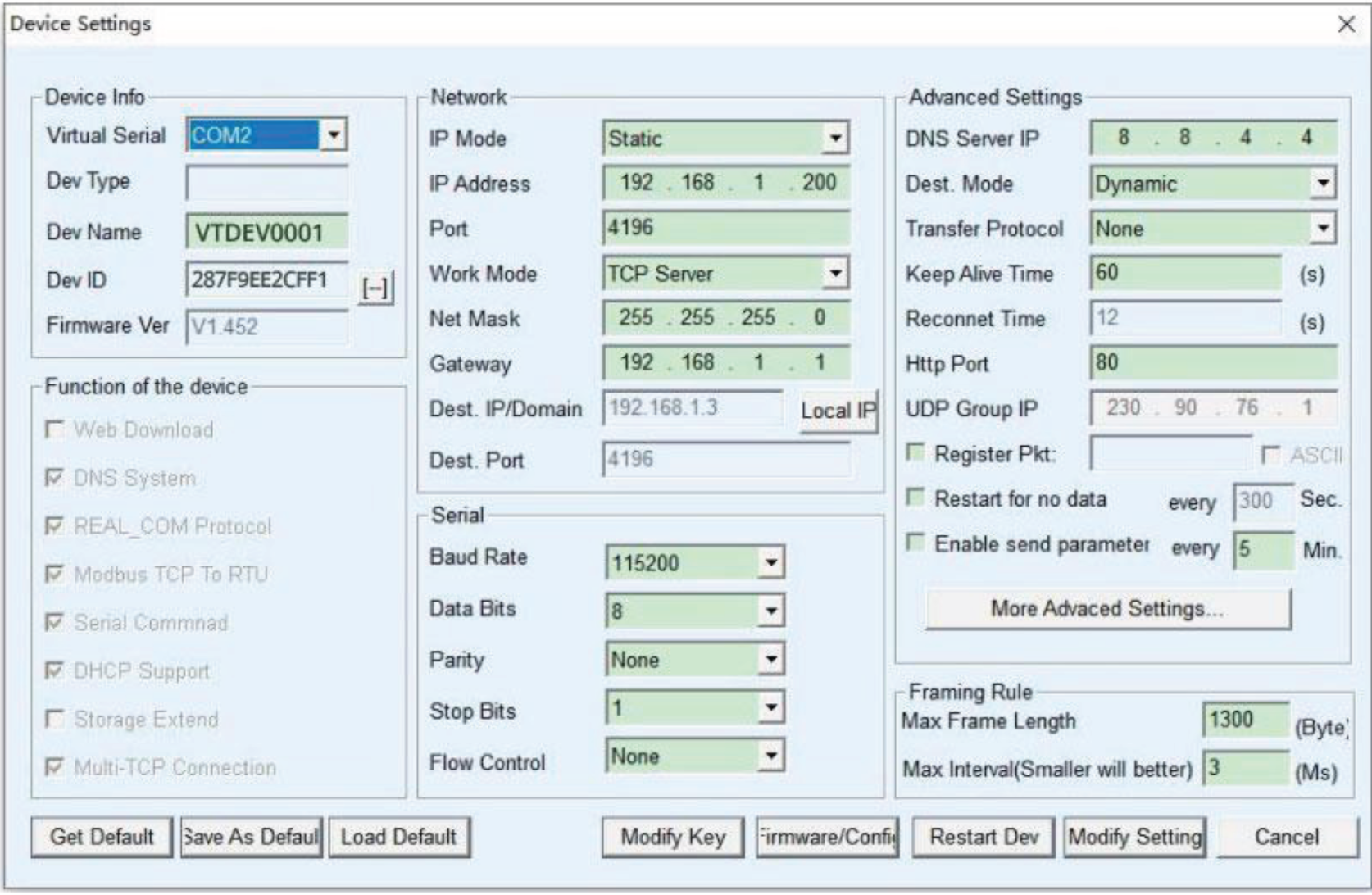
Task: Click the Save As Default button
Action: tap(251, 837)
